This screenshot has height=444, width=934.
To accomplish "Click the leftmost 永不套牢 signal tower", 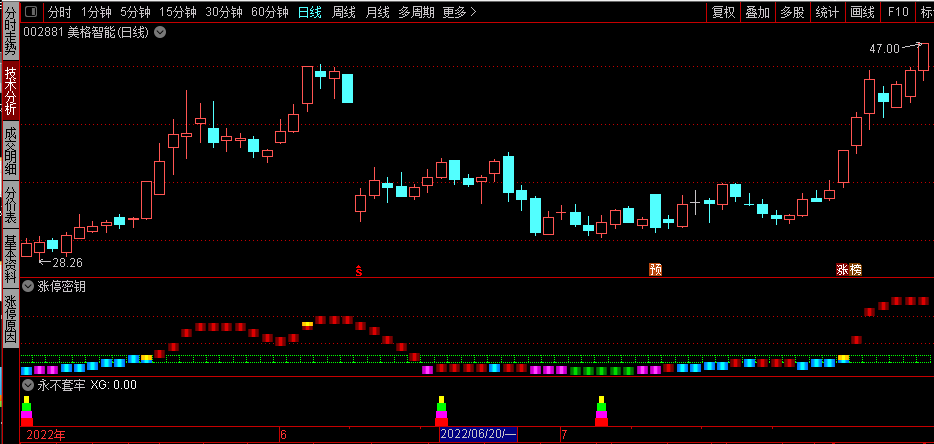I will 26,411.
